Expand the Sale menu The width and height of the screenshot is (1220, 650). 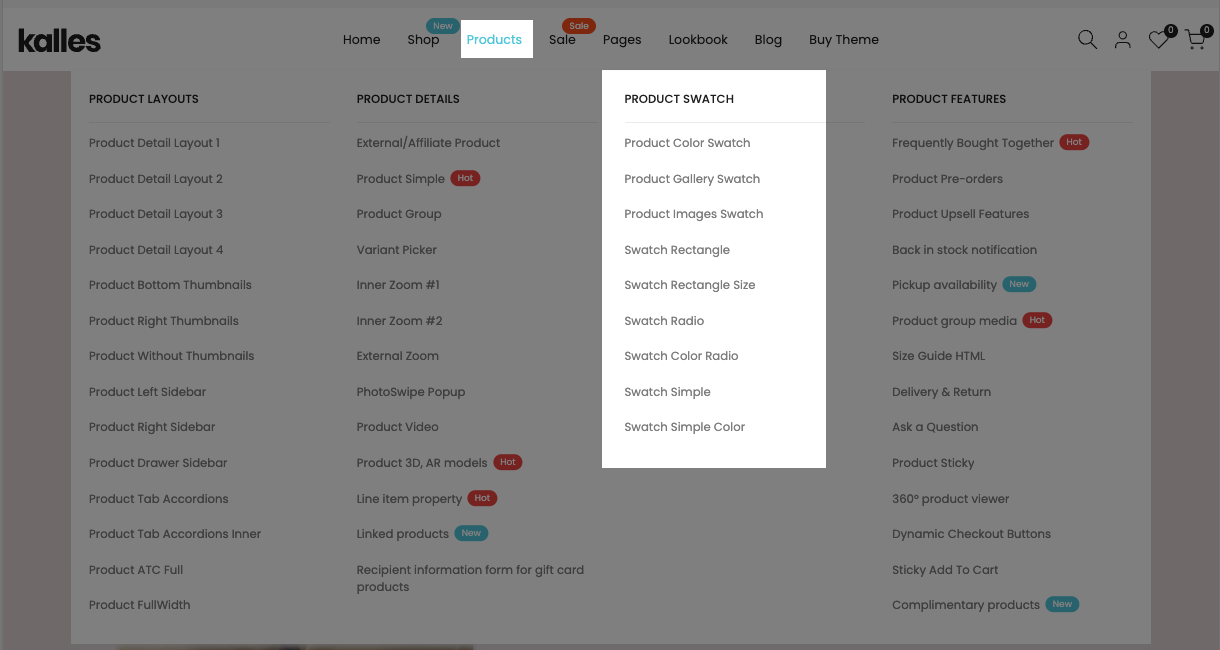562,40
